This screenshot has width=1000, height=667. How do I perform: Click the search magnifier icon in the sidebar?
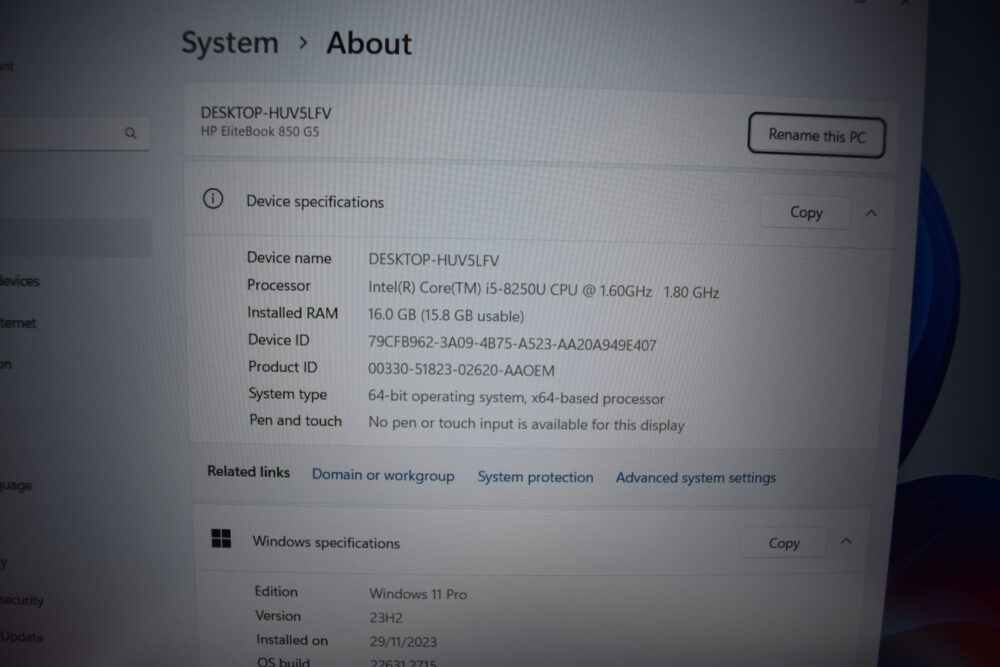(x=131, y=133)
